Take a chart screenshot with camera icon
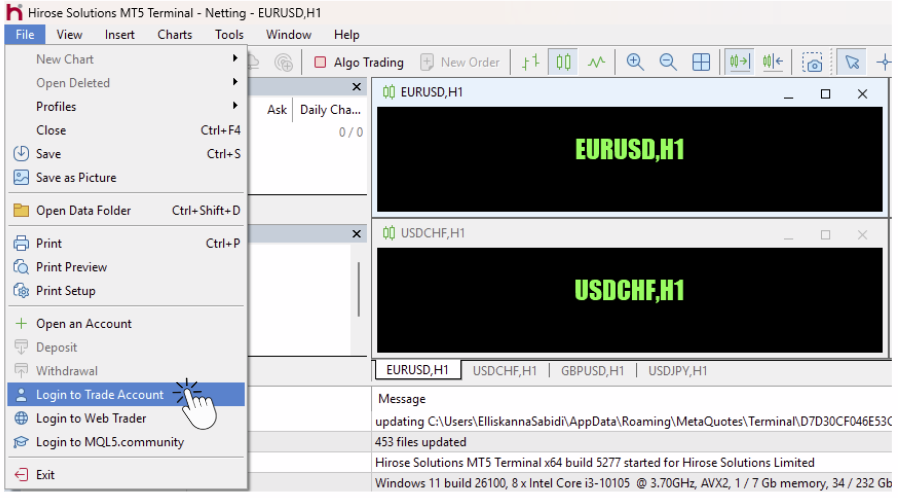The height and width of the screenshot is (498, 898). [813, 62]
